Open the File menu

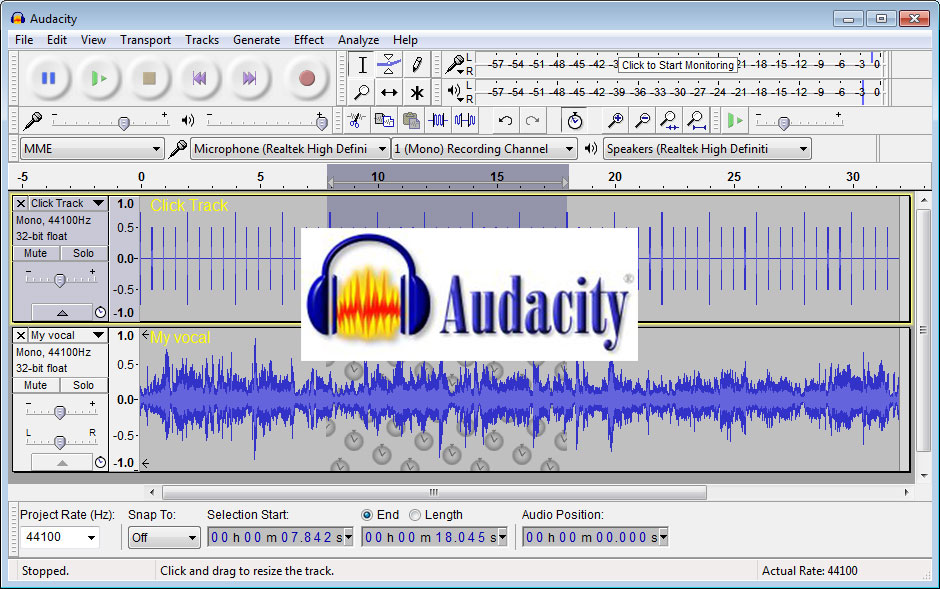click(x=24, y=40)
